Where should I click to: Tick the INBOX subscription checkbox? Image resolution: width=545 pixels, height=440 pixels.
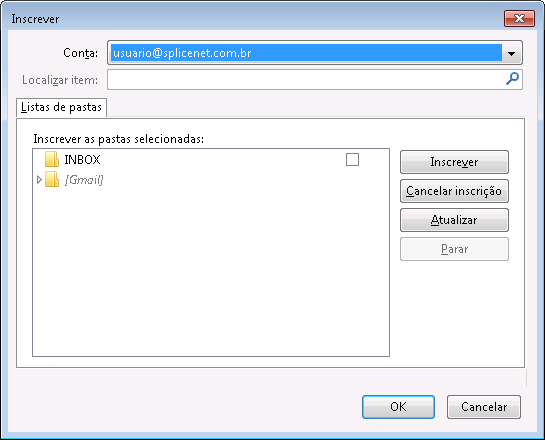(x=352, y=160)
